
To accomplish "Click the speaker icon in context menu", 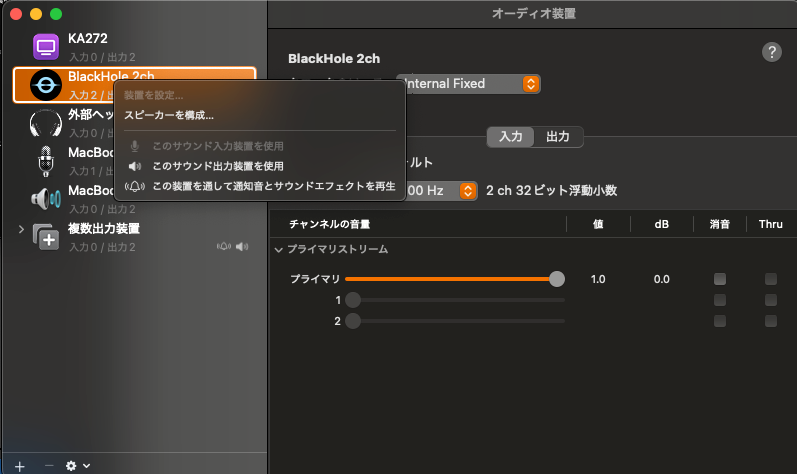I will [x=135, y=166].
